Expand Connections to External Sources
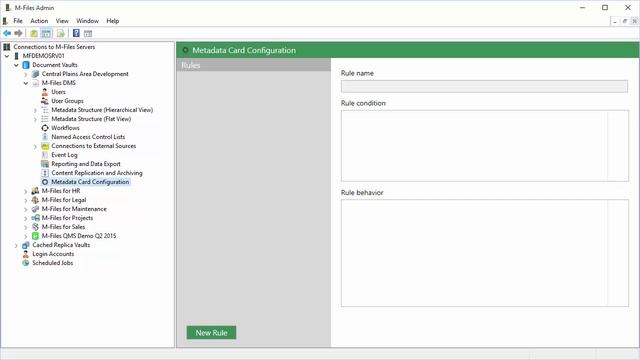 click(36, 146)
